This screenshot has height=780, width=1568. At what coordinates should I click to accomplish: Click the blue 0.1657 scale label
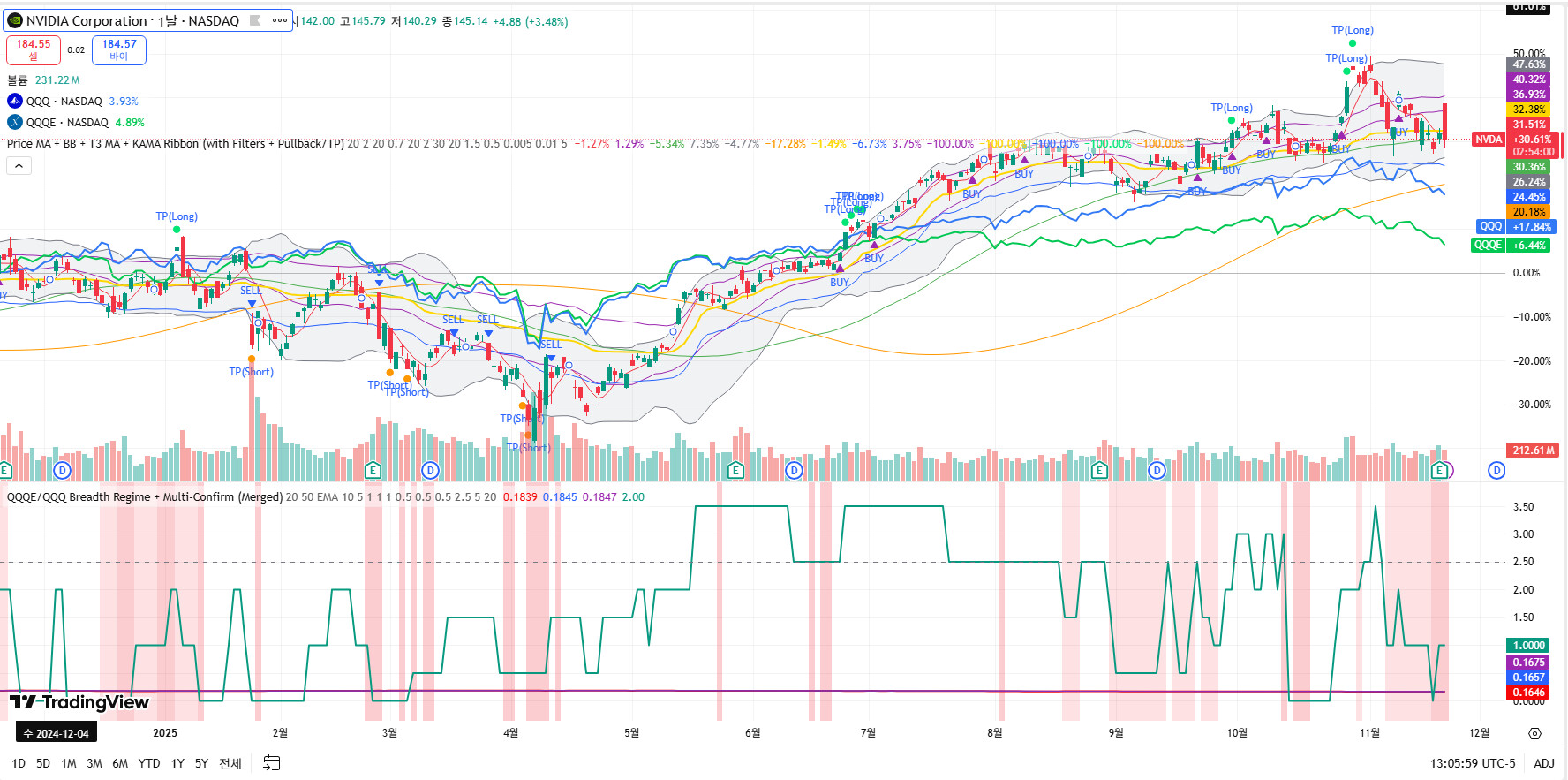1529,678
